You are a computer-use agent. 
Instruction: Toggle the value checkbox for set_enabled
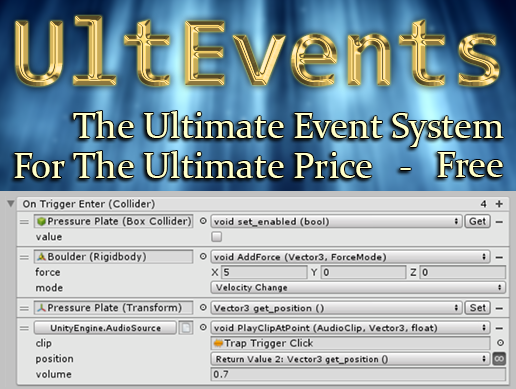pos(217,237)
